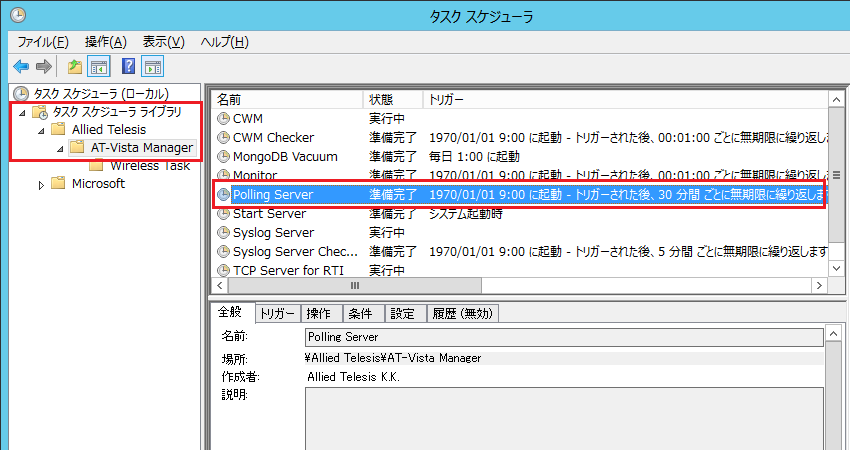Toggle the console tree pane icon
This screenshot has height=450, width=850.
pos(100,67)
